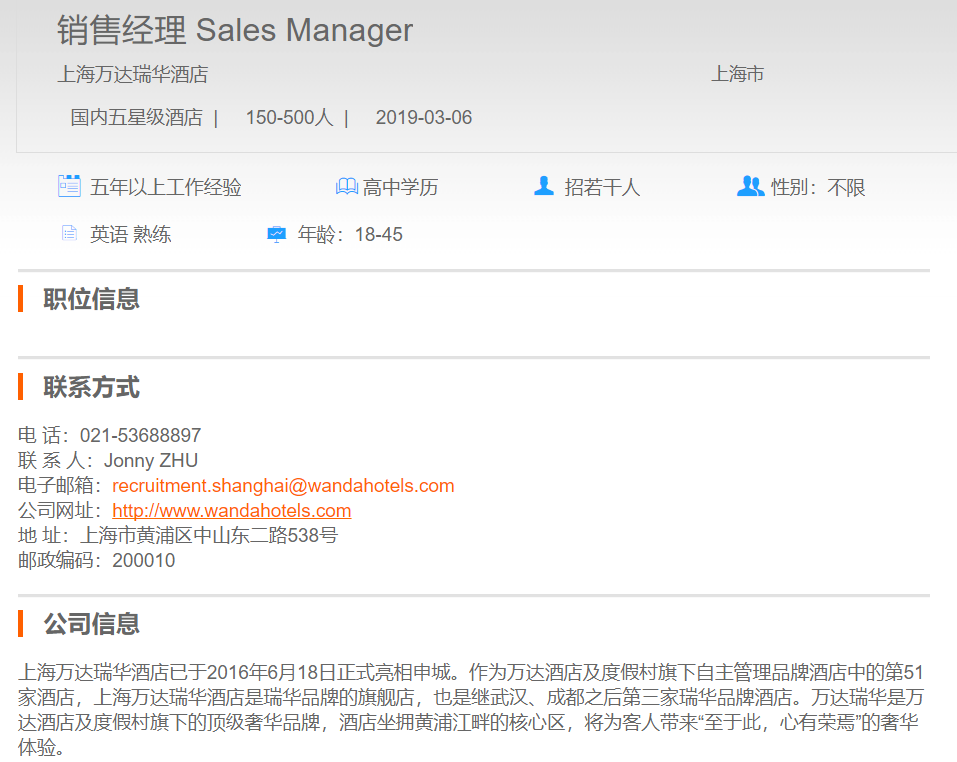Click the open book icon beside 高中学历
Image resolution: width=957 pixels, height=762 pixels.
tap(346, 187)
